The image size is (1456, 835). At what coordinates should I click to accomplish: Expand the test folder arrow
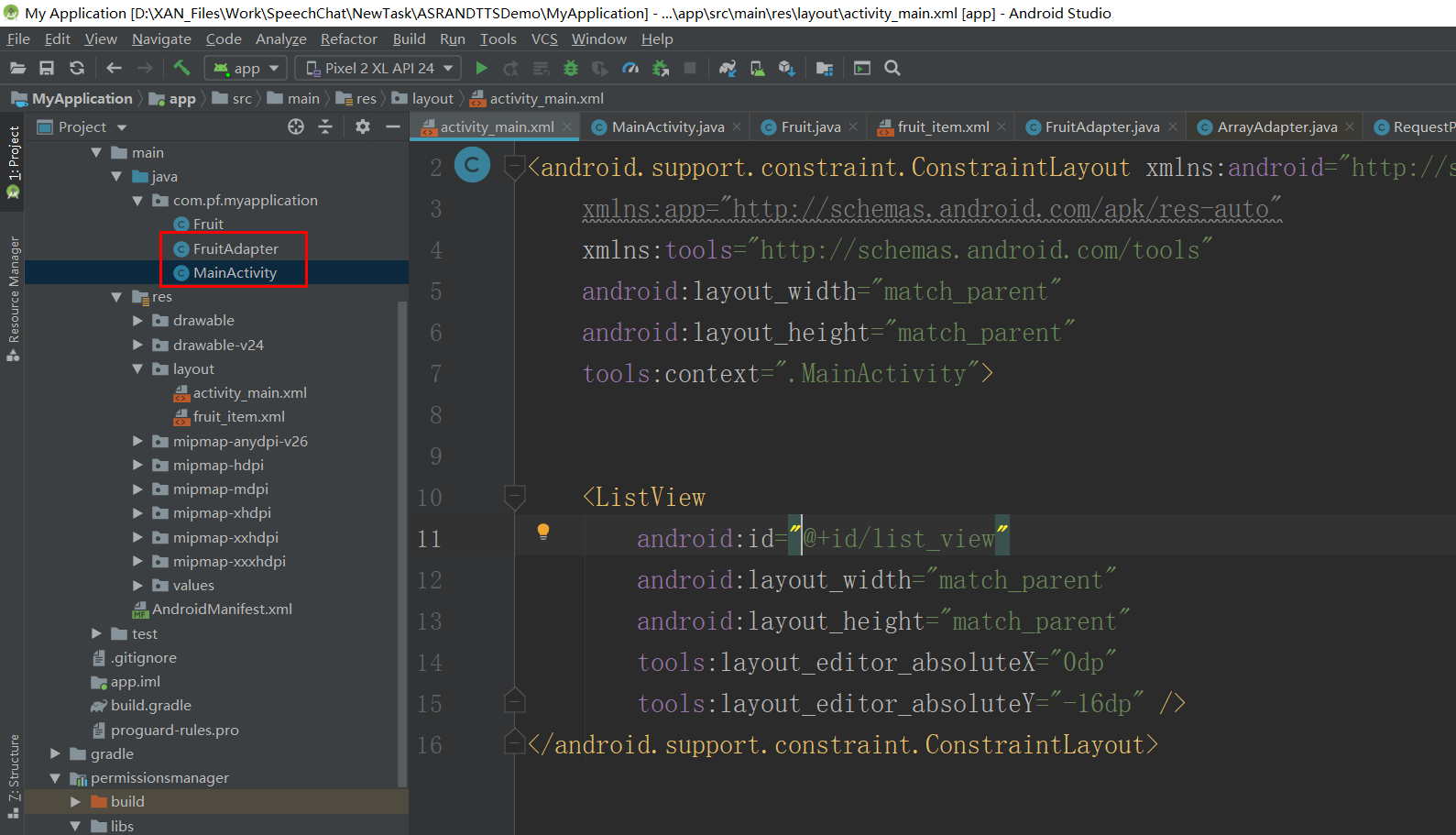pyautogui.click(x=96, y=633)
